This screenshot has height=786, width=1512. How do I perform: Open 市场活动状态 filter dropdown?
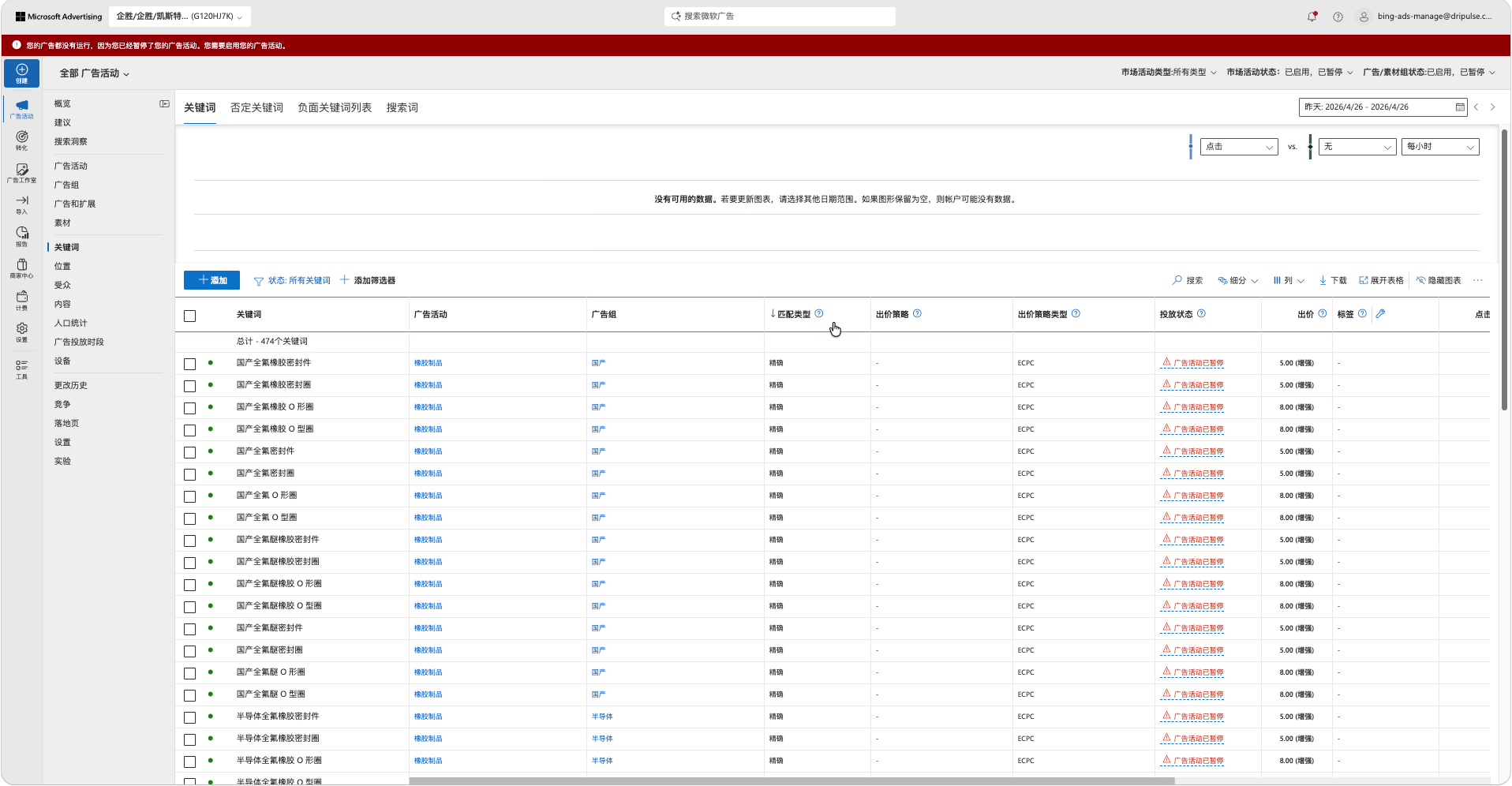(1289, 72)
